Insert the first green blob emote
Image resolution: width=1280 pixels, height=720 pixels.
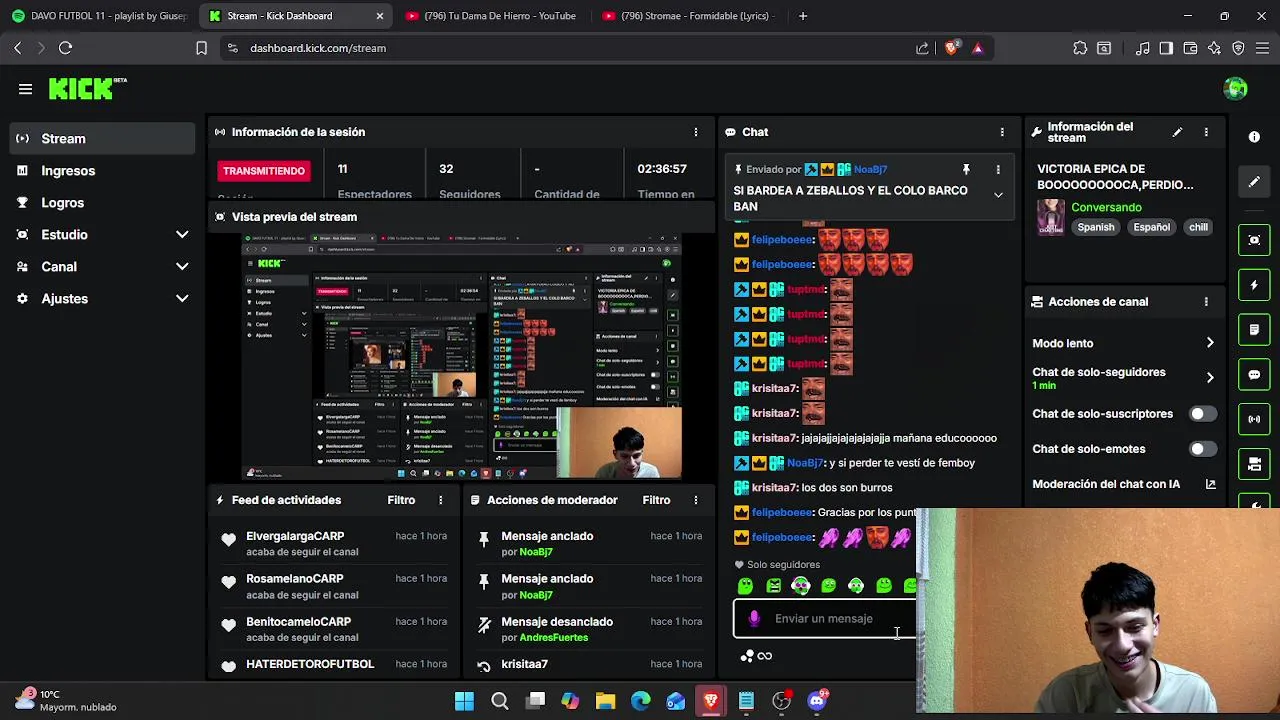(x=745, y=586)
